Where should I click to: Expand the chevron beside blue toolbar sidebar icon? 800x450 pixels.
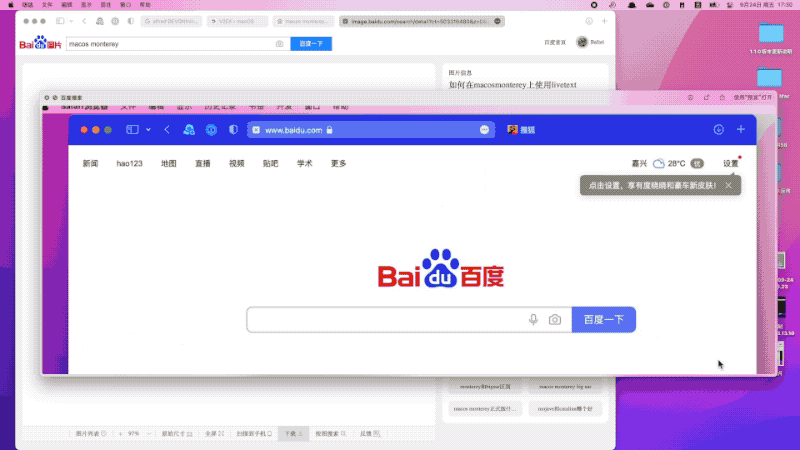148,130
